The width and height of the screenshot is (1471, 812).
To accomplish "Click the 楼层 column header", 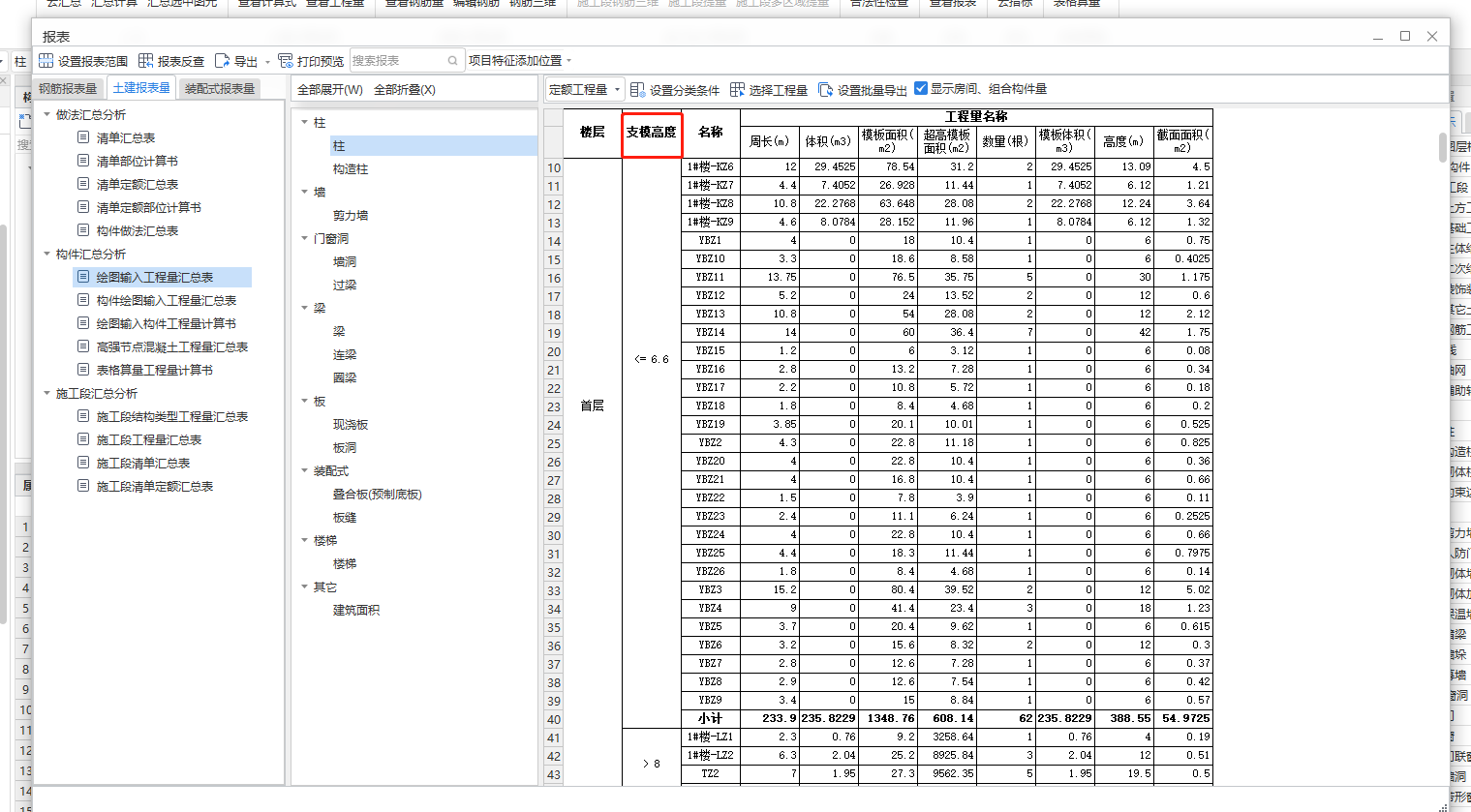I will [x=593, y=133].
